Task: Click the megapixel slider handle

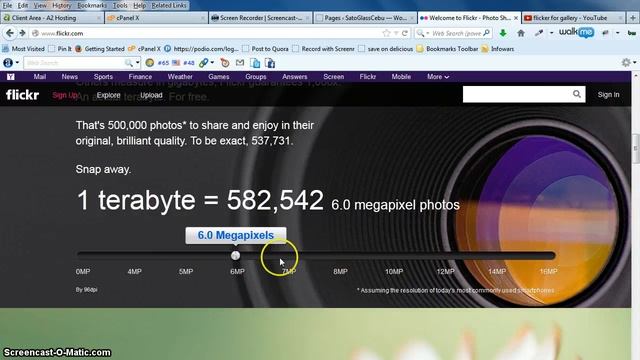Action: (x=236, y=256)
